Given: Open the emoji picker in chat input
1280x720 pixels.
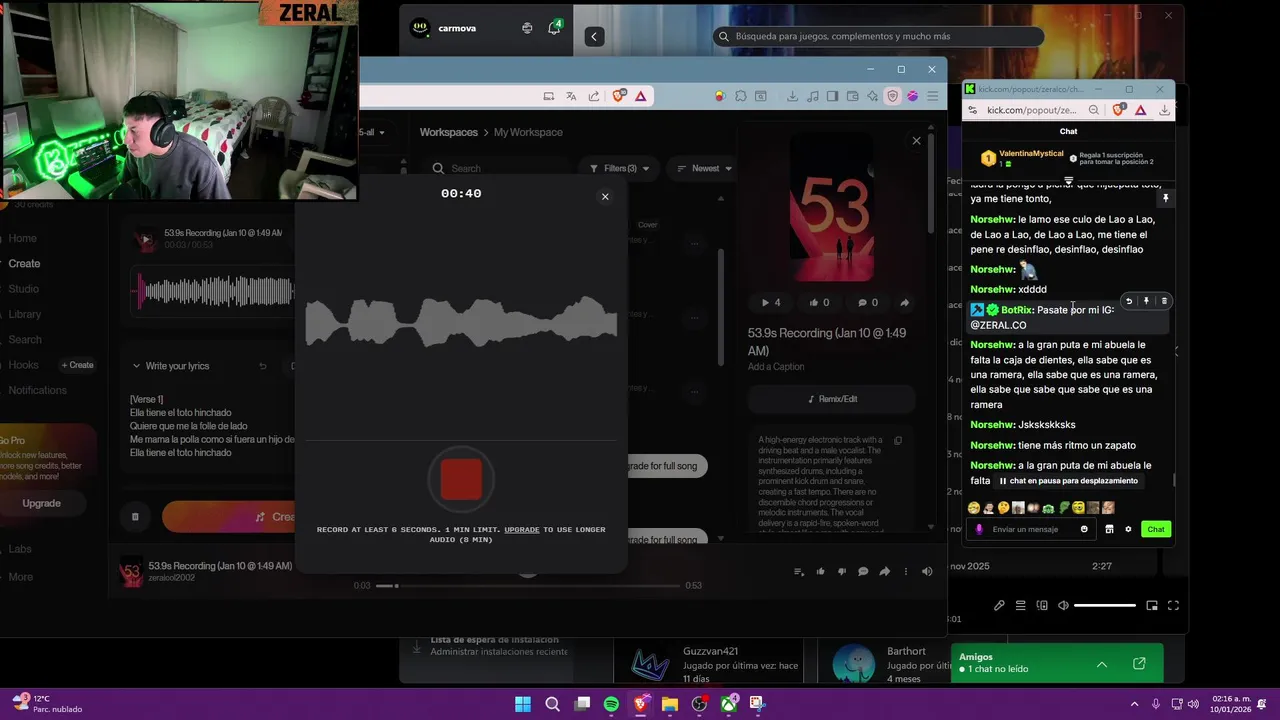Looking at the screenshot, I should 1084,529.
